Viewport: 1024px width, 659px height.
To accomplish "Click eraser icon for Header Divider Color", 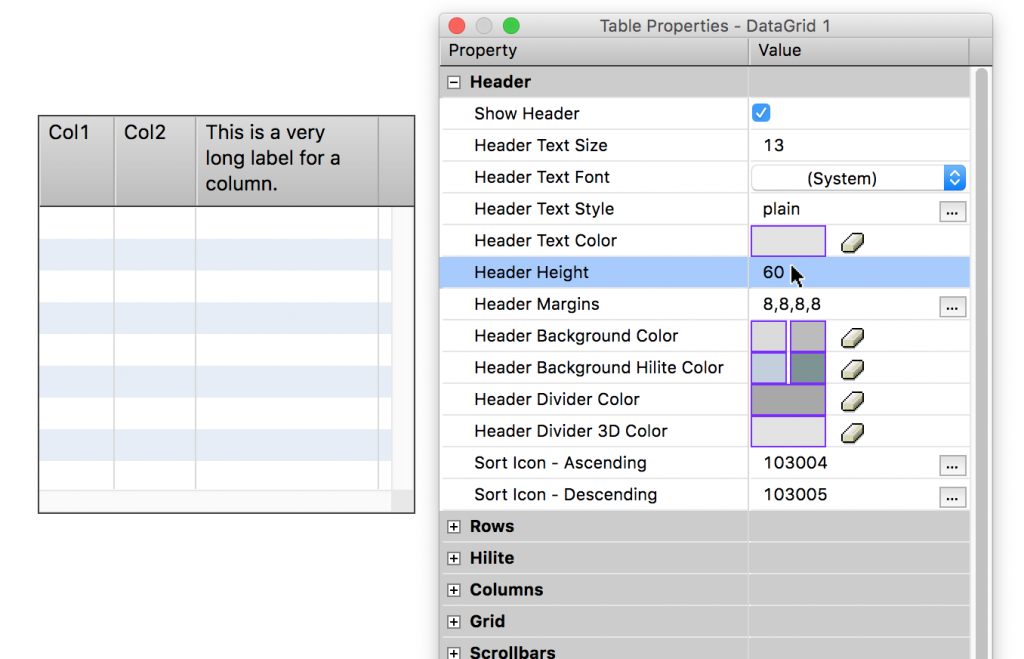I will (x=852, y=401).
